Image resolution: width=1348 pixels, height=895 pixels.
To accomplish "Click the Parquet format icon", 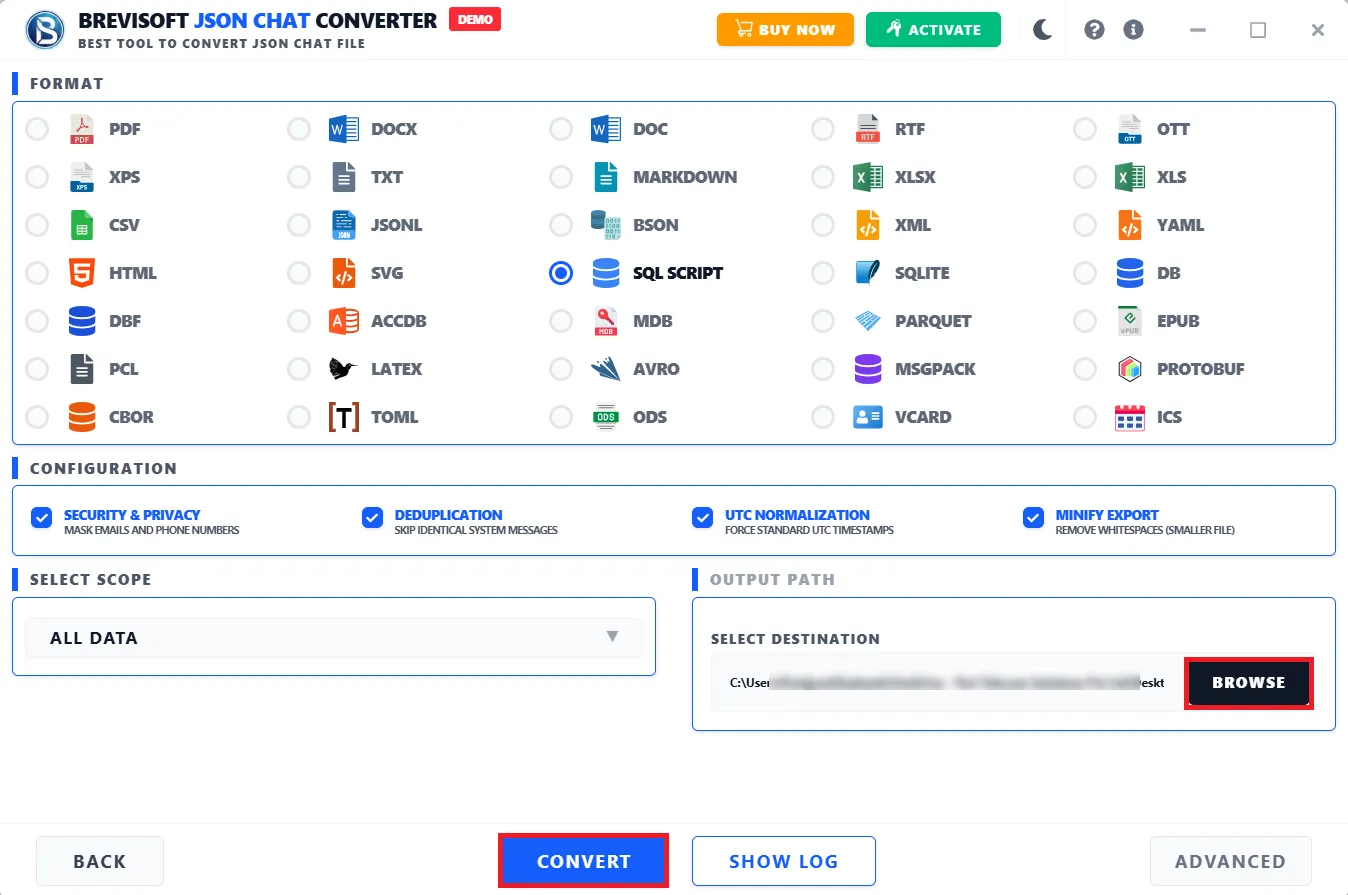I will point(868,321).
